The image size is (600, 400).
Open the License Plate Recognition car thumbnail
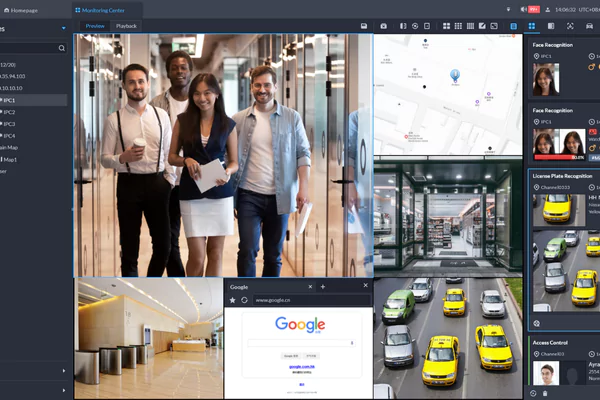(554, 208)
